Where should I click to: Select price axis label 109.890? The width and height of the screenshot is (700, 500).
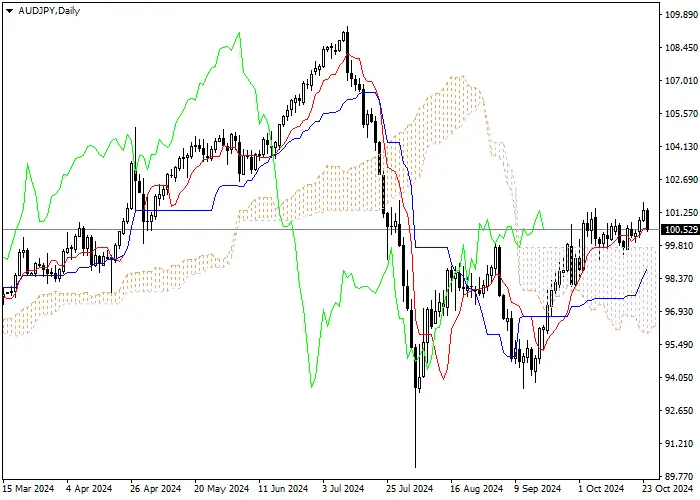coord(681,15)
